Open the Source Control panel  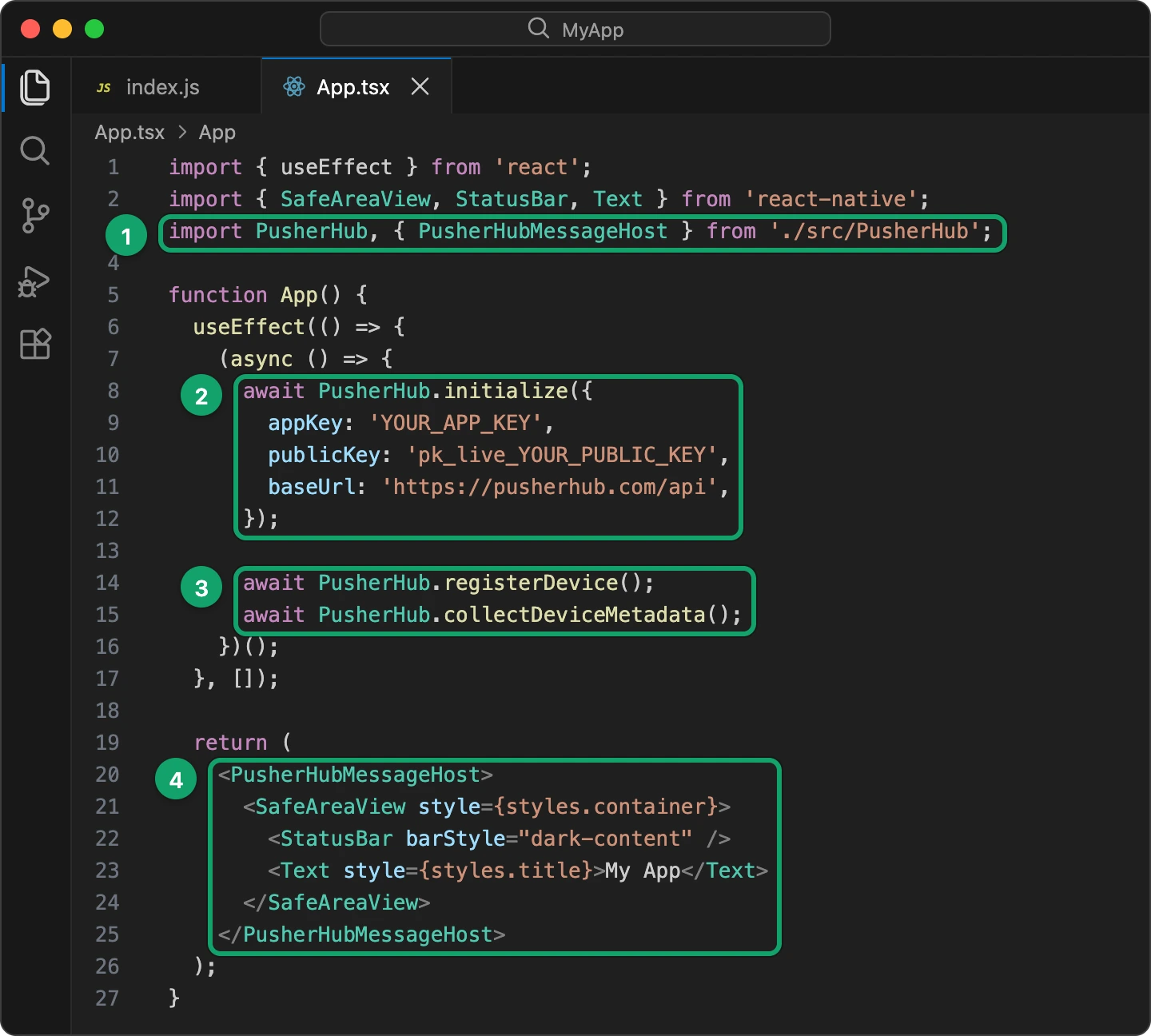click(35, 215)
